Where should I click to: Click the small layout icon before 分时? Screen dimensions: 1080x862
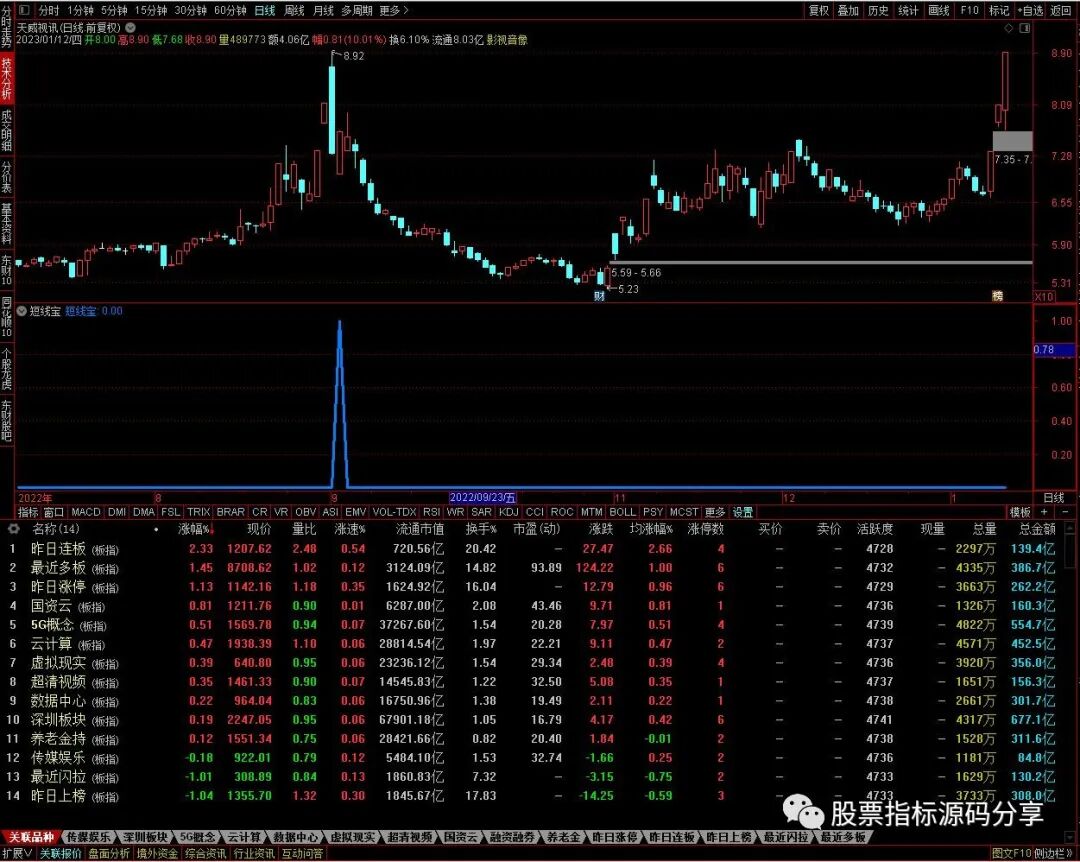(25, 10)
